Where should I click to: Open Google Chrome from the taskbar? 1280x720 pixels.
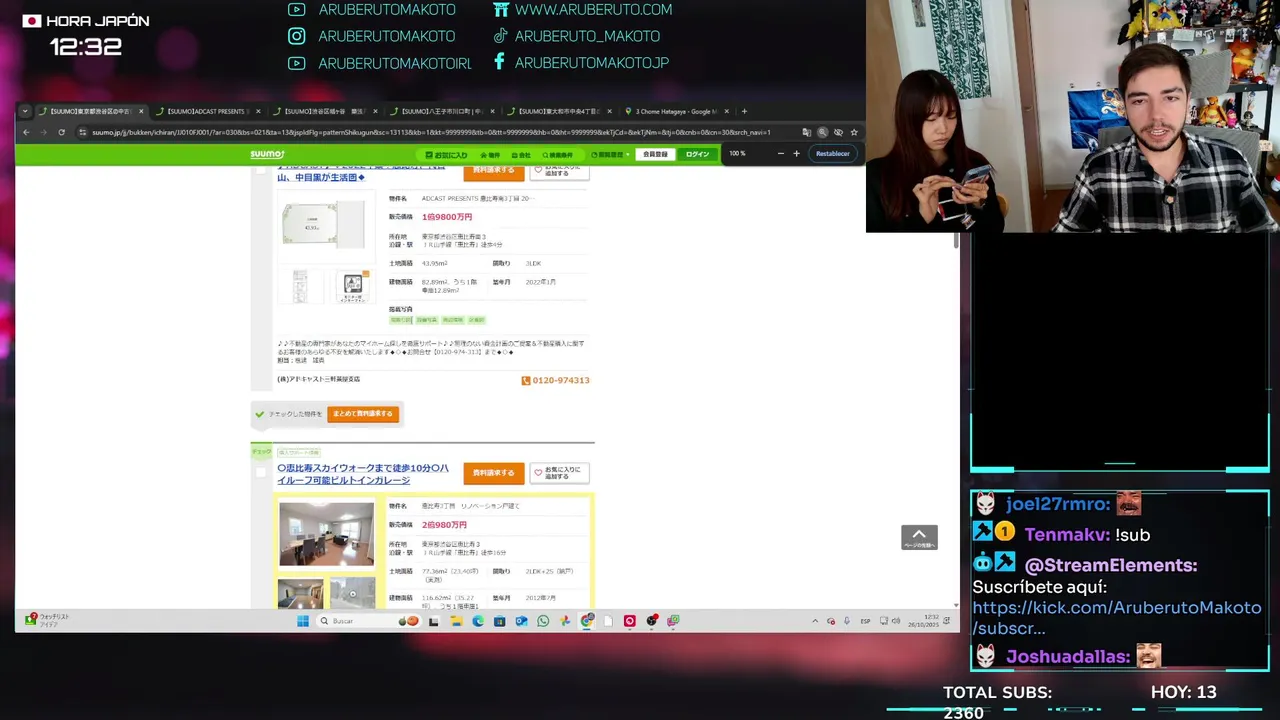[x=587, y=621]
